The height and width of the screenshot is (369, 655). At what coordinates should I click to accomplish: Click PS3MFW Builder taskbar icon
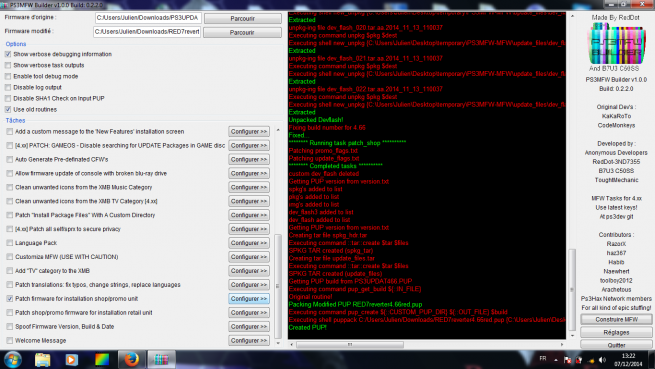tap(161, 359)
